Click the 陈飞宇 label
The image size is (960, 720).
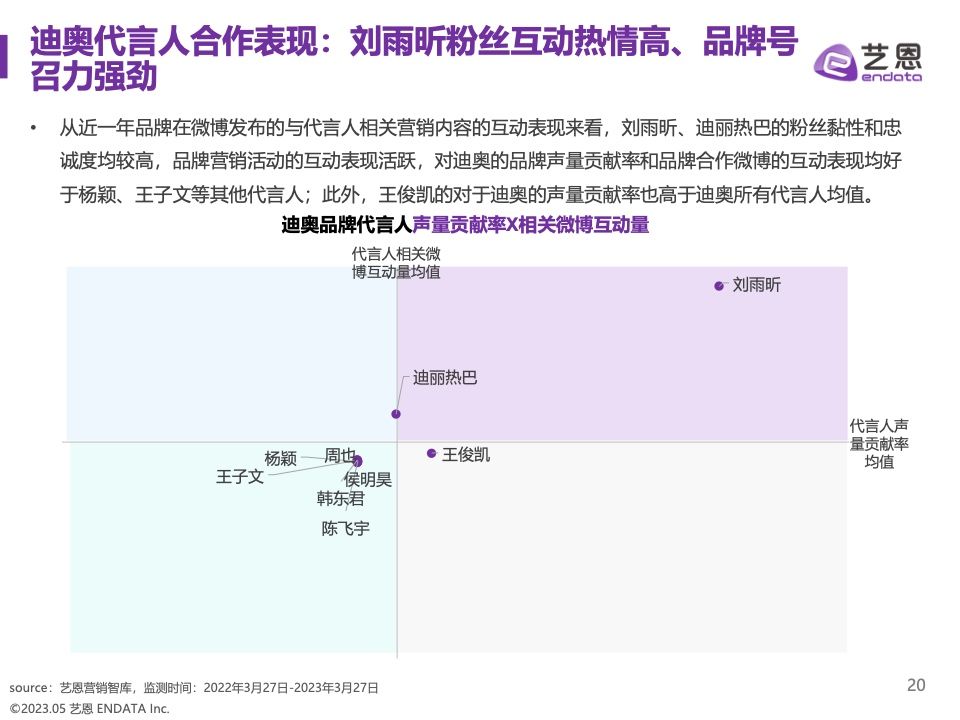pyautogui.click(x=346, y=528)
